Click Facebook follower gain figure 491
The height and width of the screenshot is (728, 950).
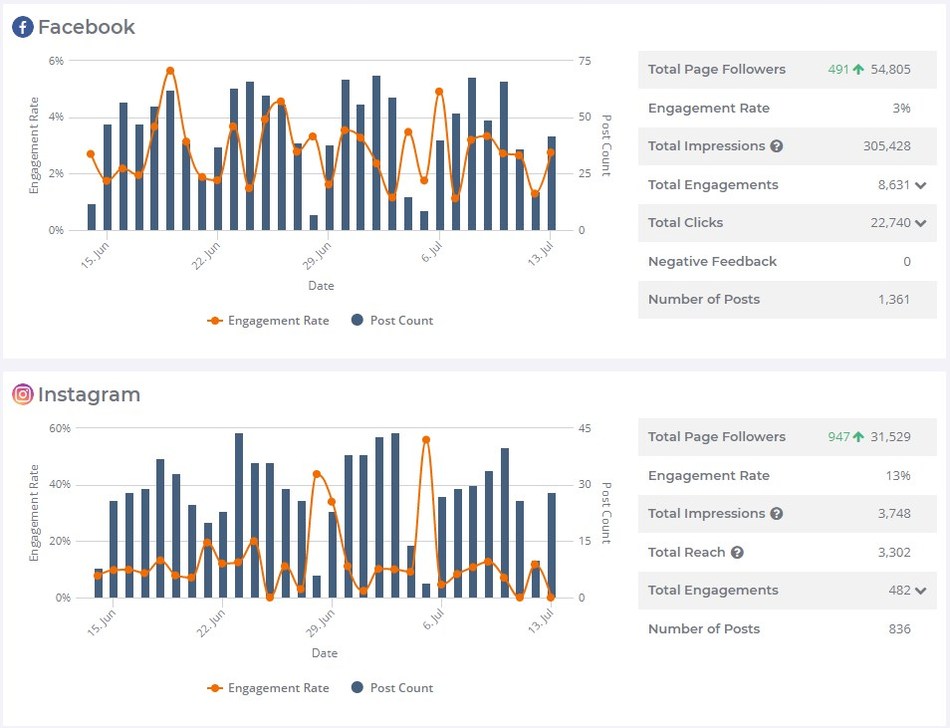[839, 69]
